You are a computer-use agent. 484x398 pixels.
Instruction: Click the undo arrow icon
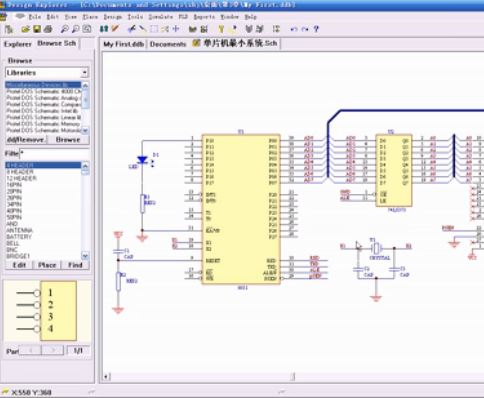(294, 29)
